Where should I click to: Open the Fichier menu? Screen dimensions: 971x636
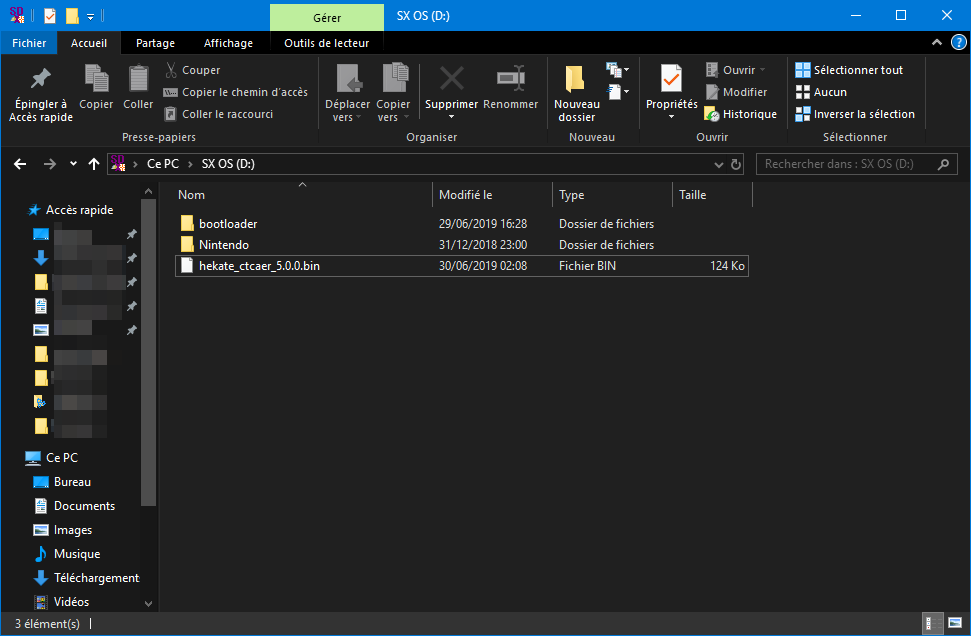pyautogui.click(x=29, y=43)
